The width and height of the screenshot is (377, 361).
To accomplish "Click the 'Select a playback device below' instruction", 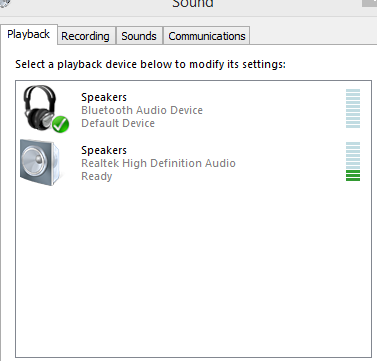I will [150, 64].
